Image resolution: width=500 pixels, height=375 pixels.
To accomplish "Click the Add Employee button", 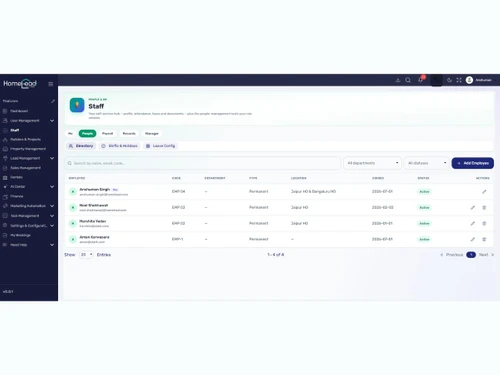I will (x=473, y=163).
